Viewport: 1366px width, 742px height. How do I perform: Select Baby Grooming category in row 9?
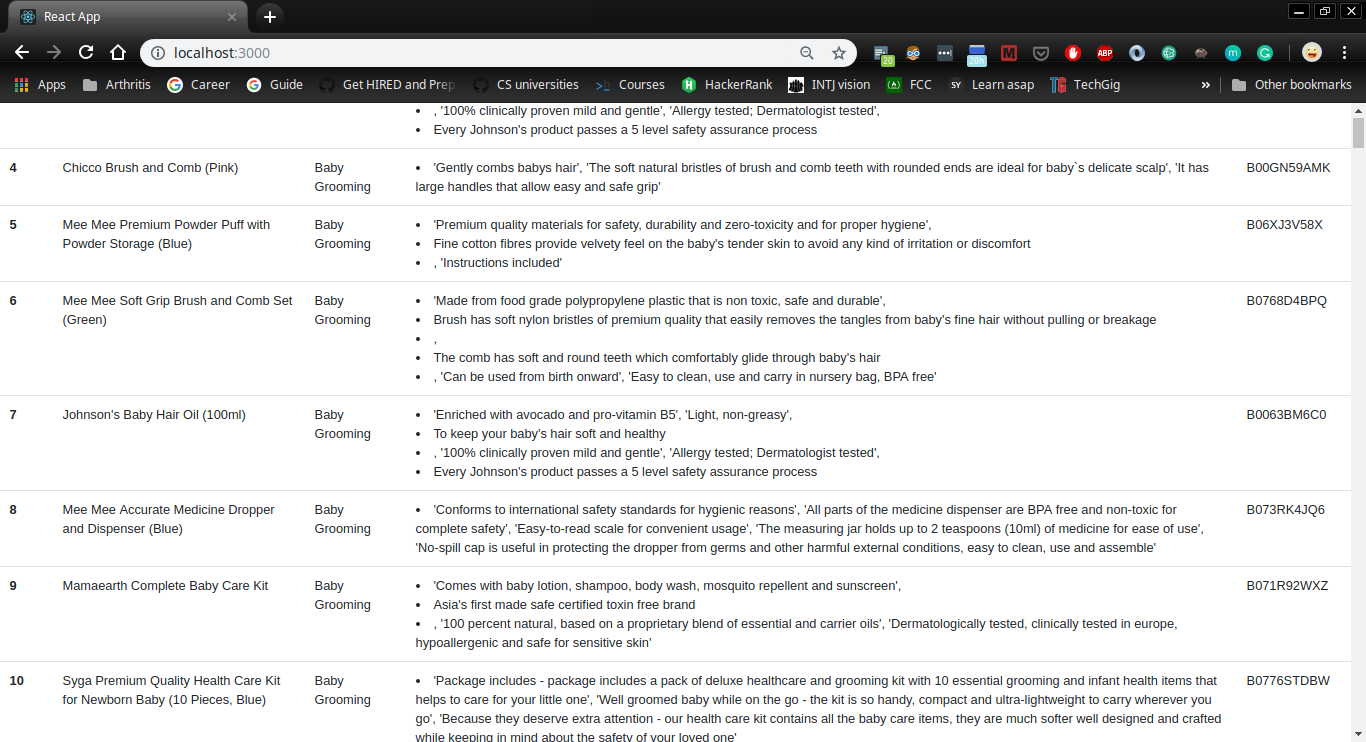[342, 595]
